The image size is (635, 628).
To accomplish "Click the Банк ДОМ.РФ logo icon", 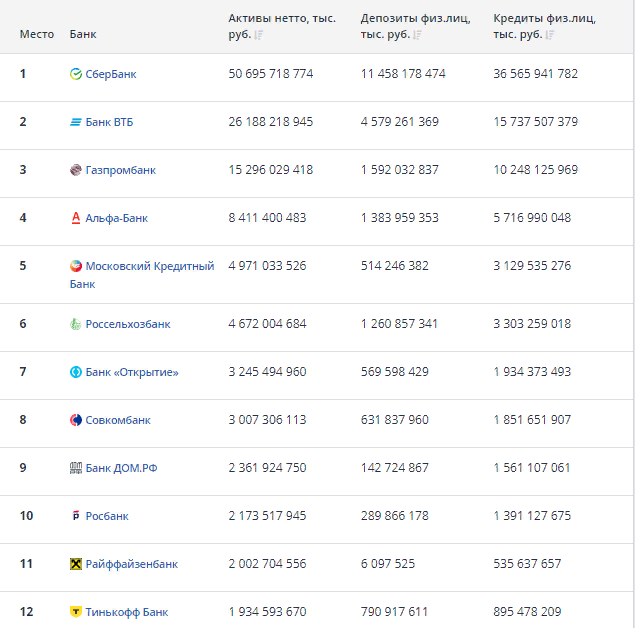I will pos(76,468).
